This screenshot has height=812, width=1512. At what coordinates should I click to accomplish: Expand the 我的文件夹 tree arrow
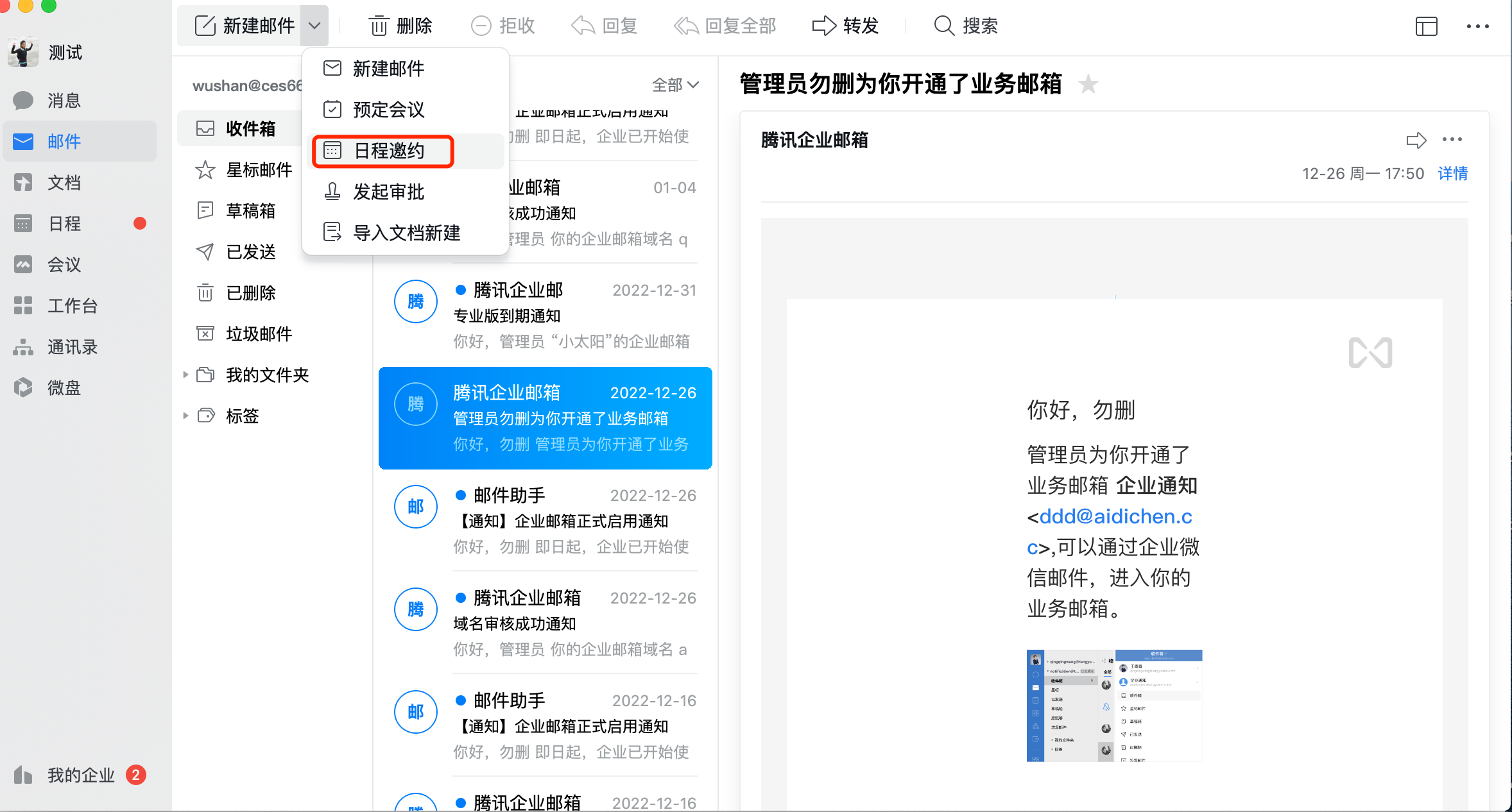point(185,375)
